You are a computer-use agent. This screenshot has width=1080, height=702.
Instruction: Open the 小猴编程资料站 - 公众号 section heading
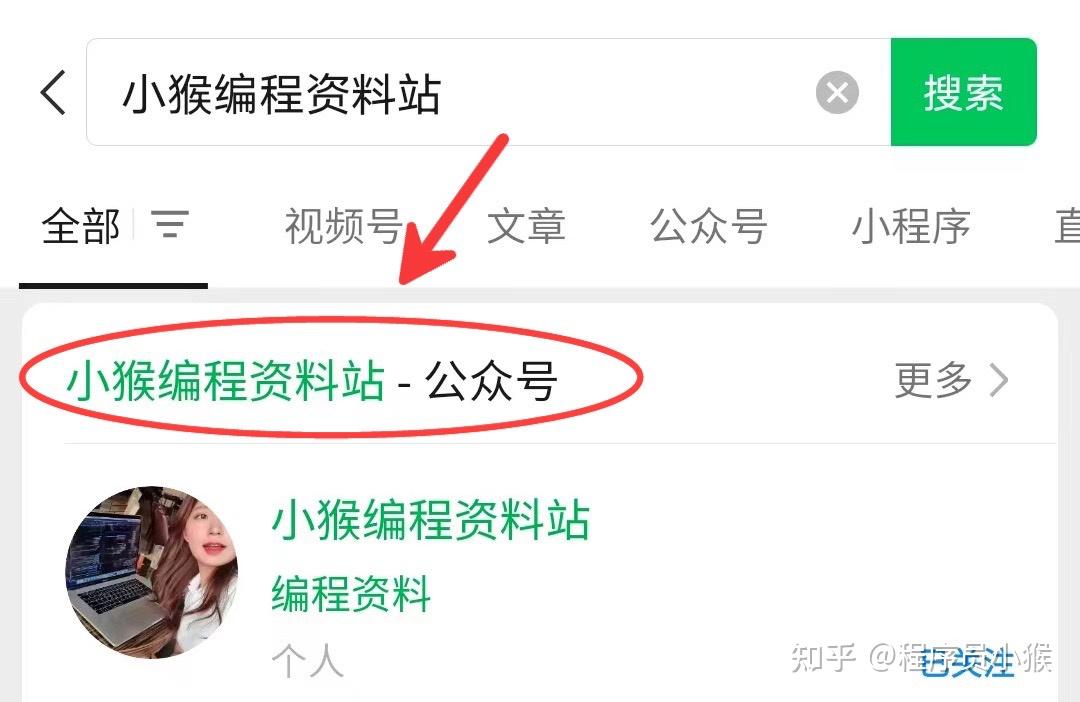click(x=312, y=380)
